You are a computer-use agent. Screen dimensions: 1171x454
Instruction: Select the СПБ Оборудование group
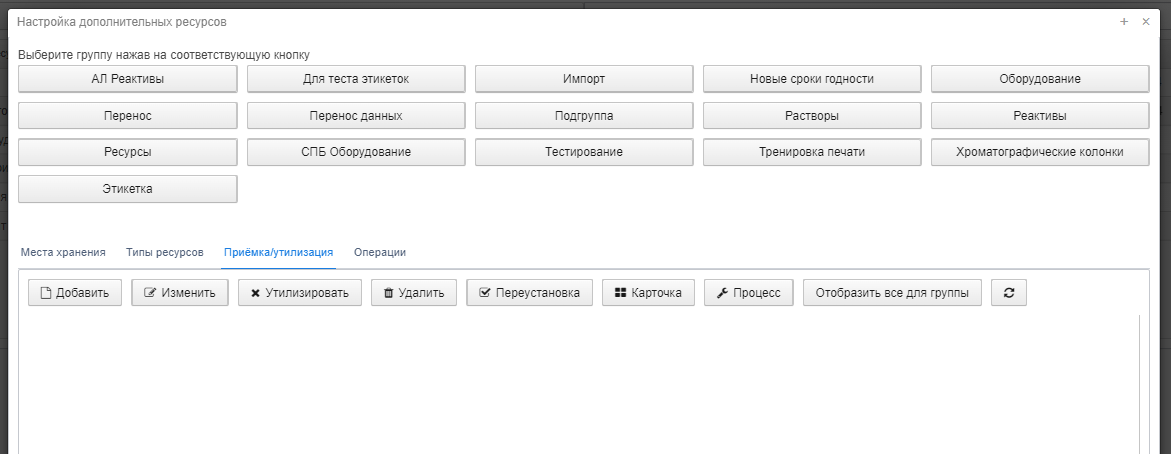[x=356, y=152]
